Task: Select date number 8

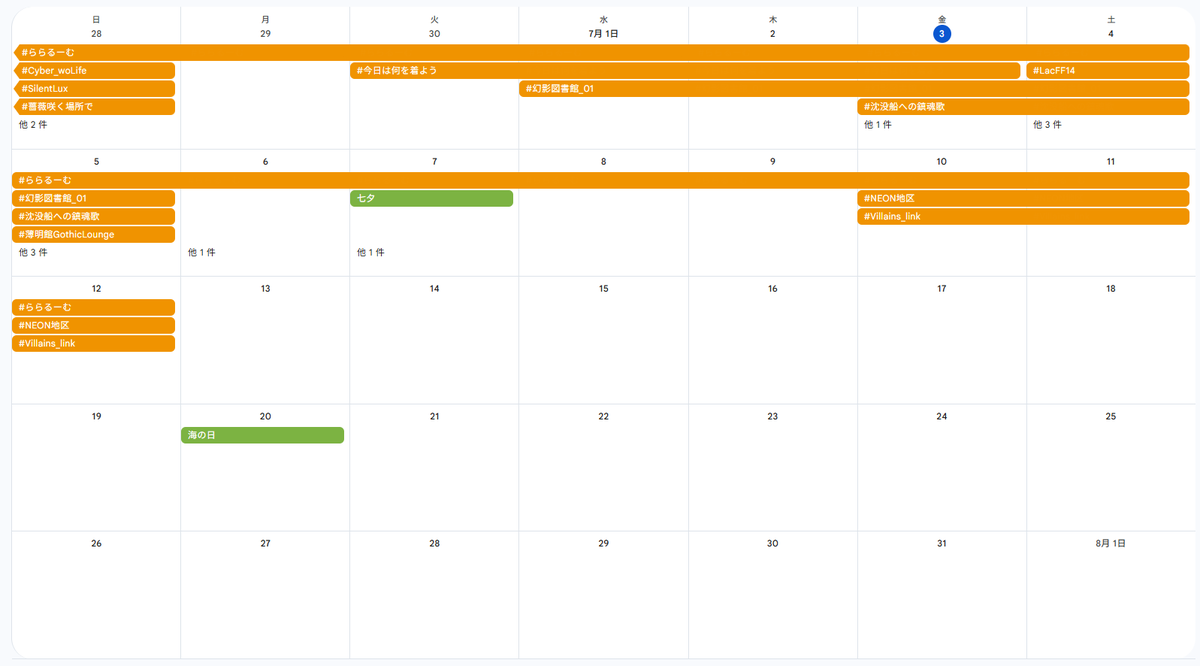Action: (x=604, y=162)
